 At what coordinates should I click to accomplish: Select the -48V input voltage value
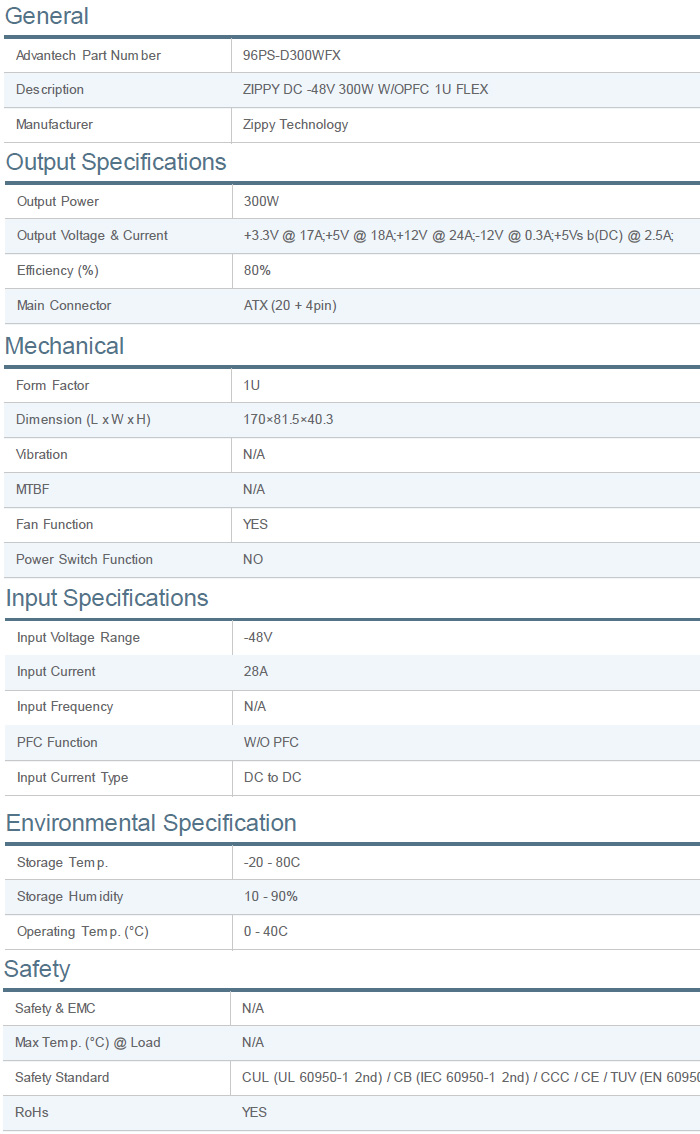[x=258, y=638]
